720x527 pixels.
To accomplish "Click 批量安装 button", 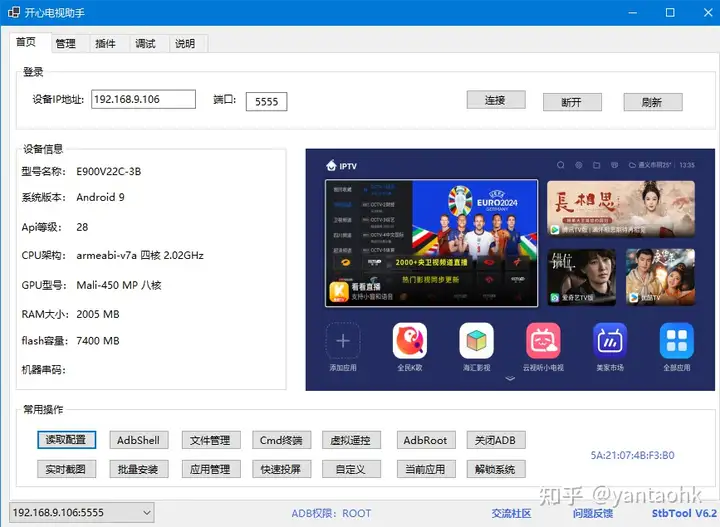I will tap(139, 469).
